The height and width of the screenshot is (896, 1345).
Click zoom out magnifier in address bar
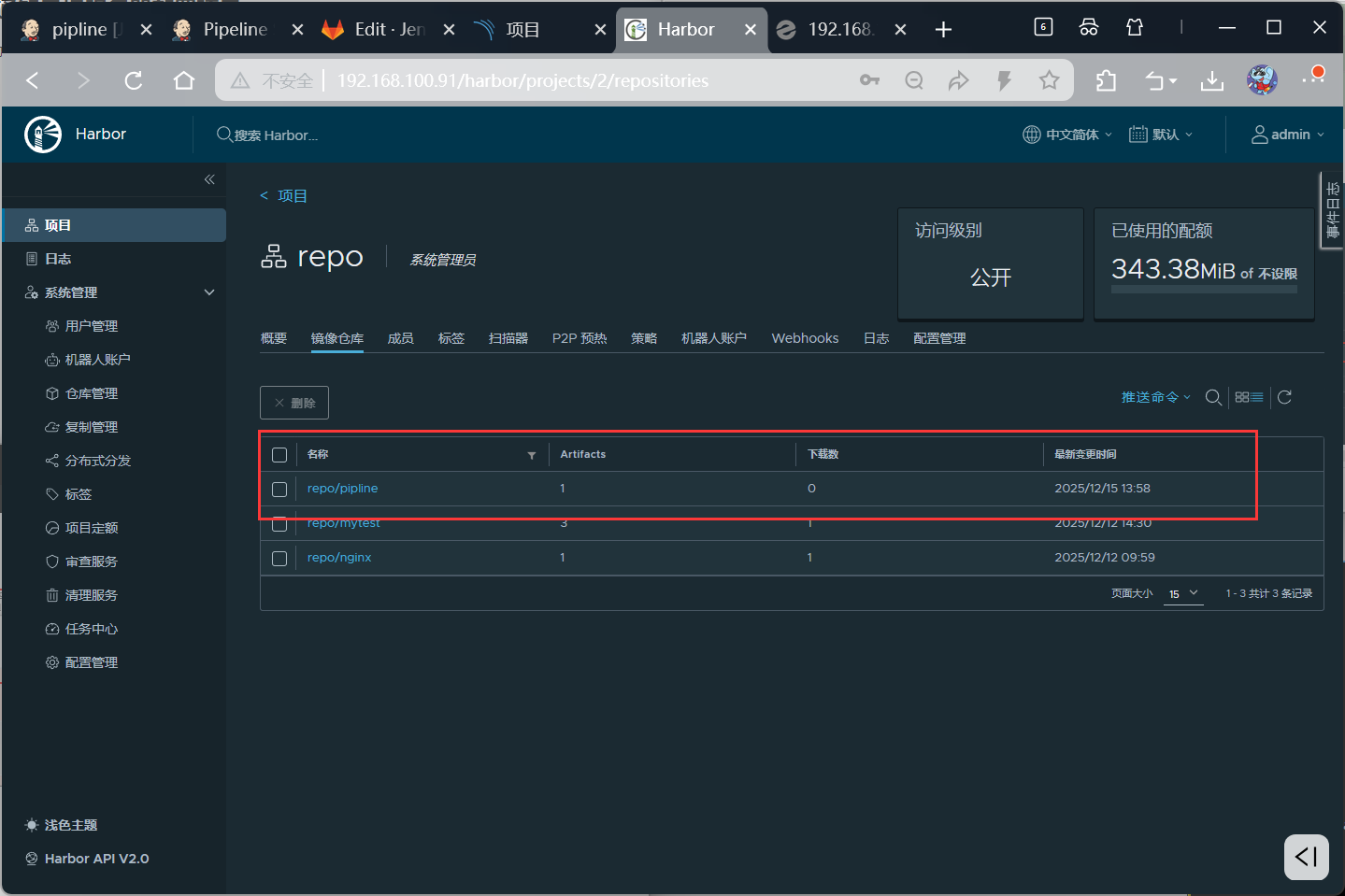[x=914, y=80]
